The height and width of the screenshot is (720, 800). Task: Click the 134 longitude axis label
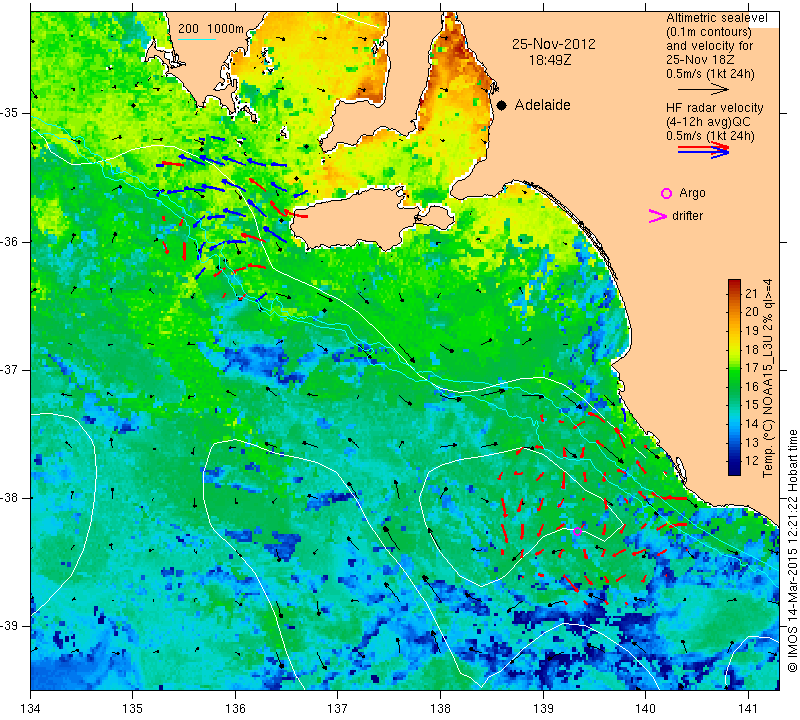31,708
